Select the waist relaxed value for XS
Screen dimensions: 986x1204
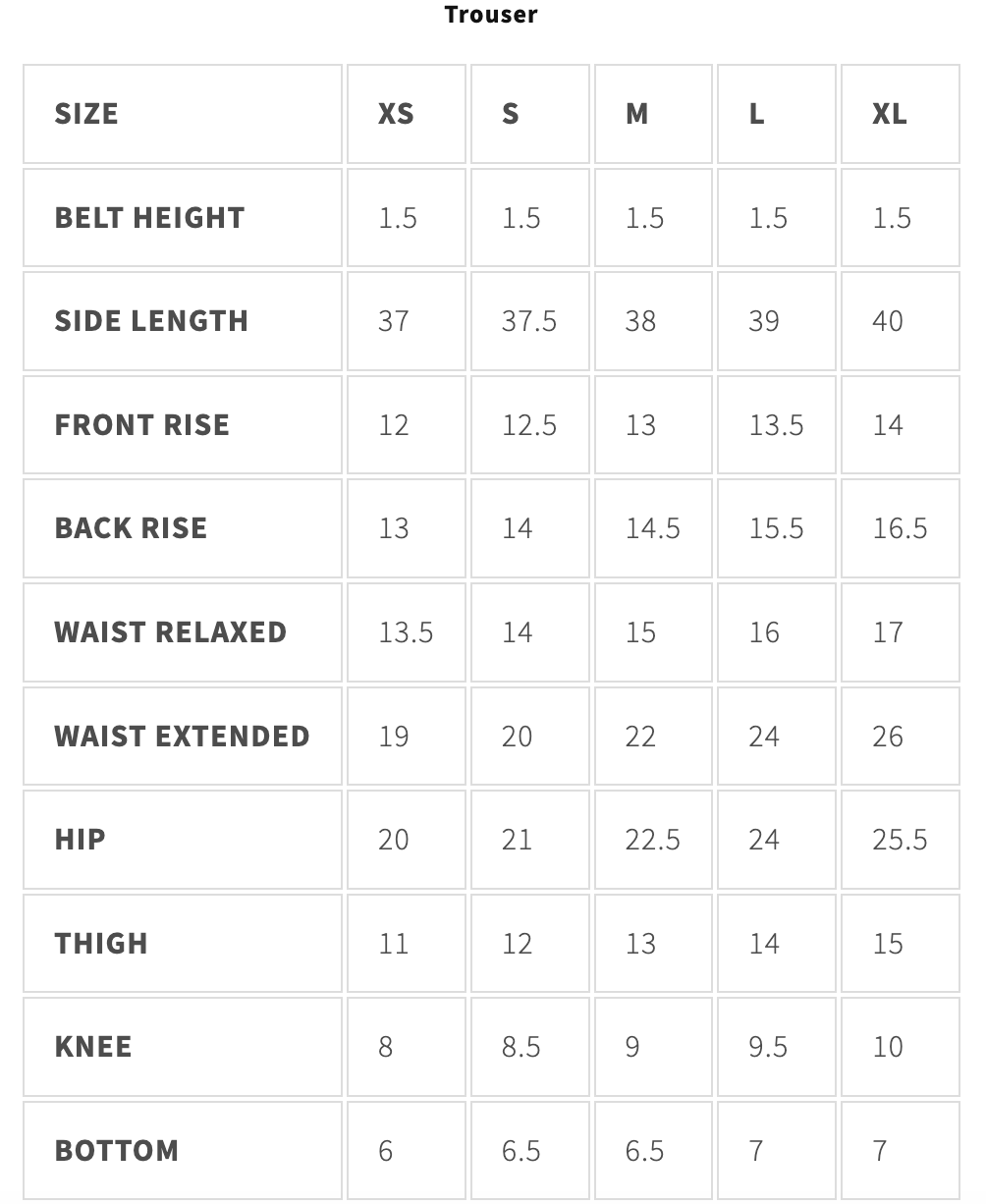click(x=406, y=631)
